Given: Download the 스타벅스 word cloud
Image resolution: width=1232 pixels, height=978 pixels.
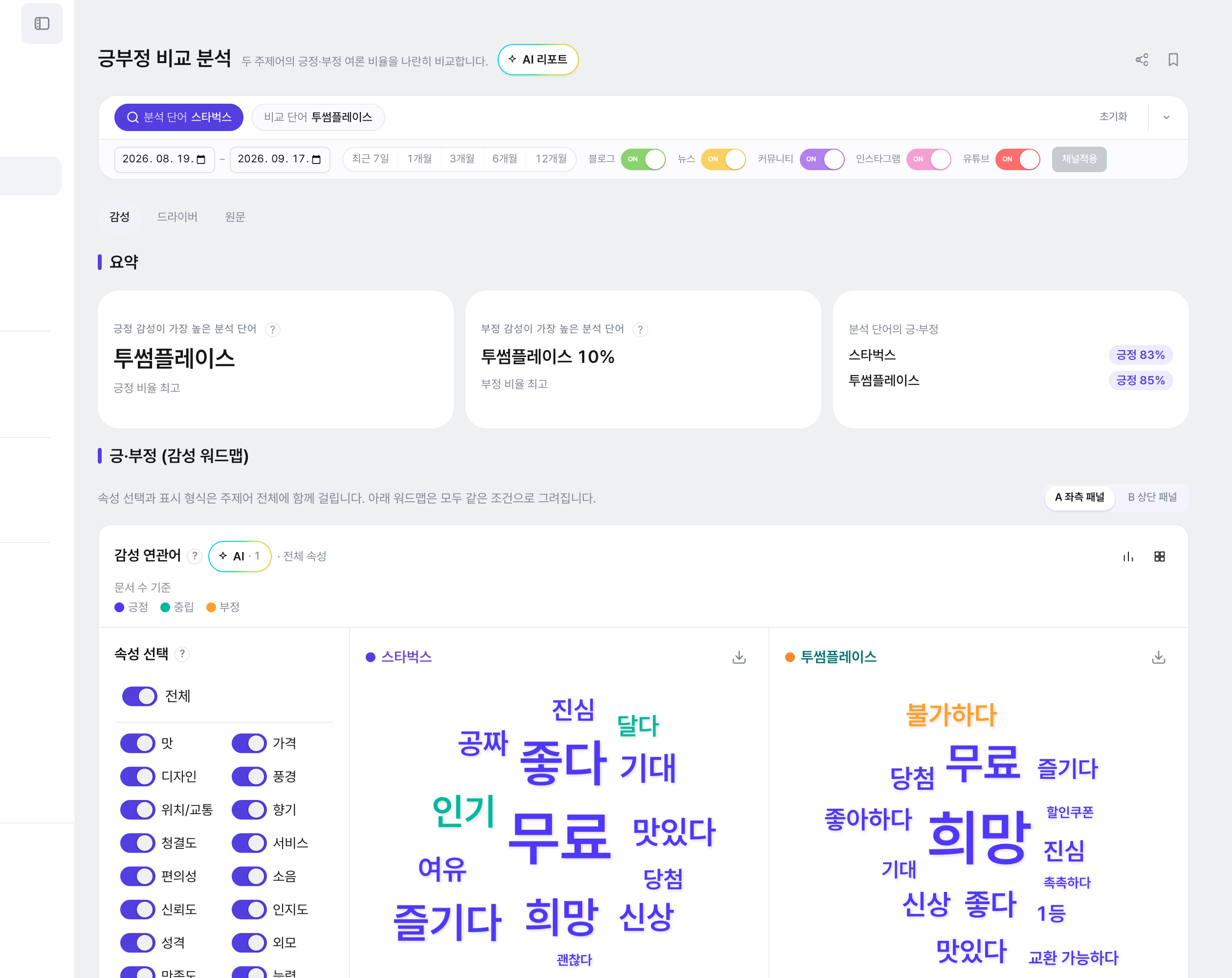Looking at the screenshot, I should pos(739,657).
